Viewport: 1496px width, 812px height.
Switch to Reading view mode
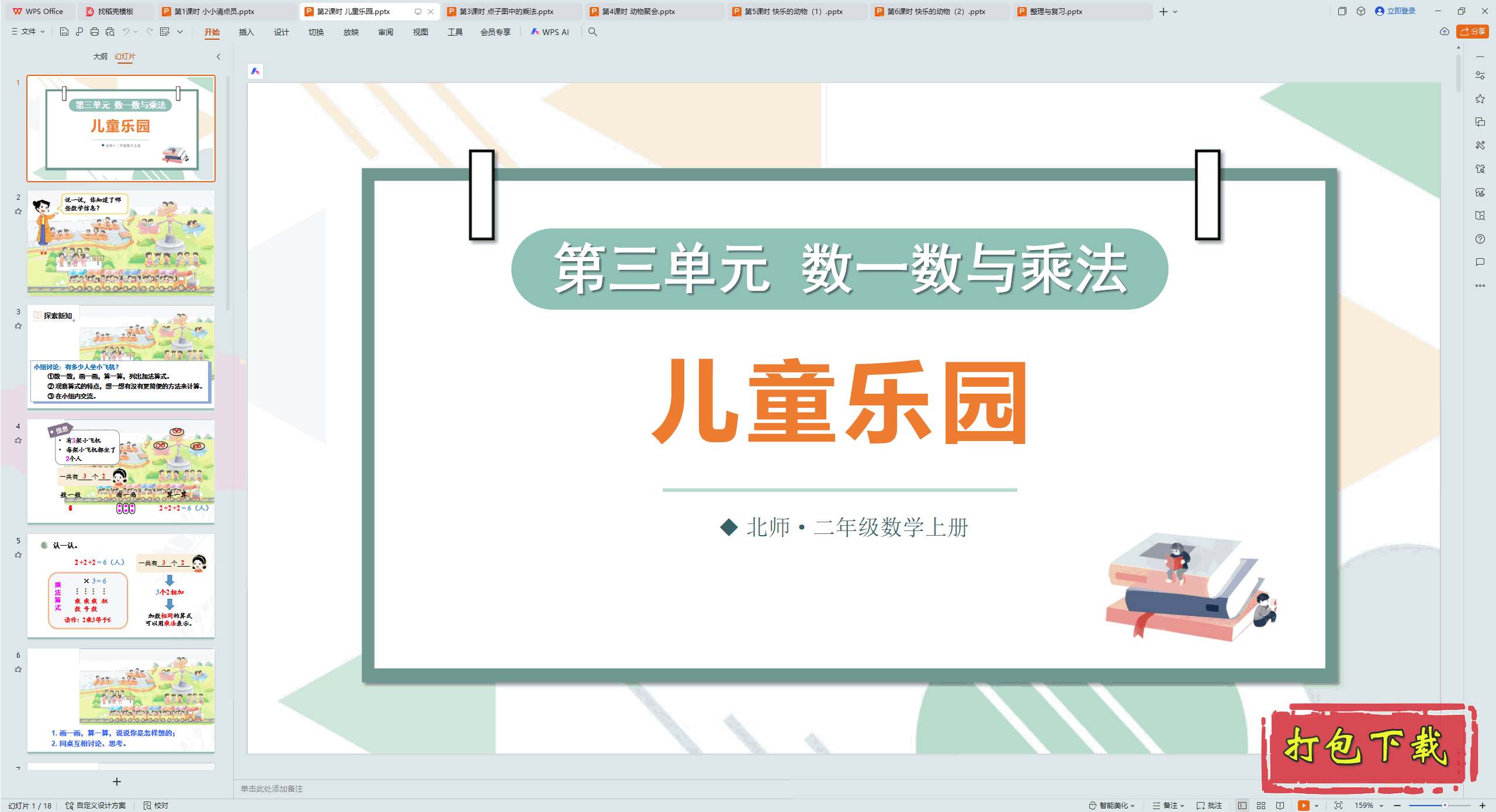click(1280, 805)
